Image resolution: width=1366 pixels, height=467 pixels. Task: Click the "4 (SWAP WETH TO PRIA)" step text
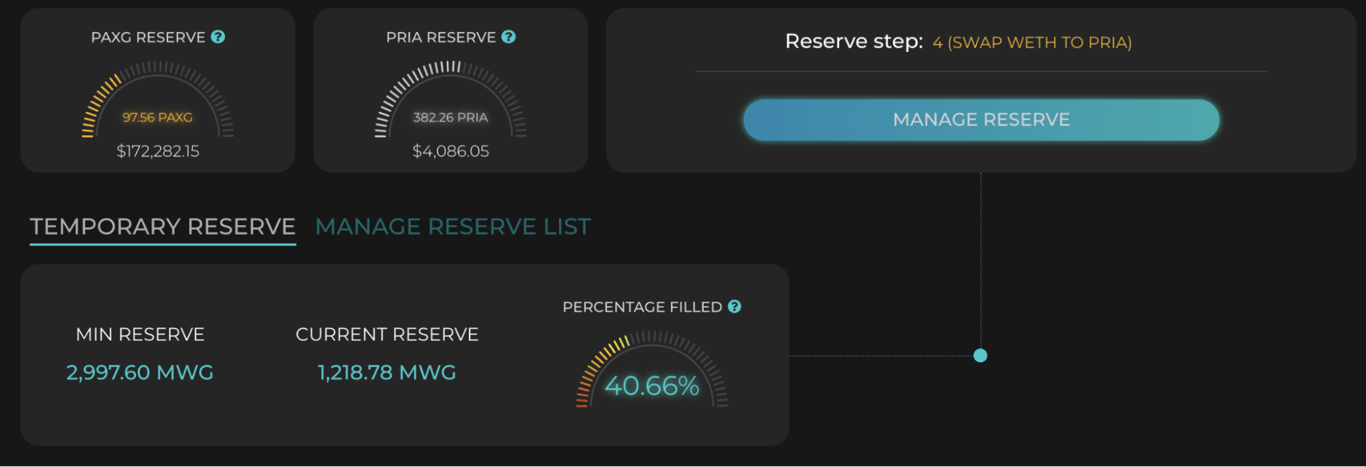click(1032, 43)
